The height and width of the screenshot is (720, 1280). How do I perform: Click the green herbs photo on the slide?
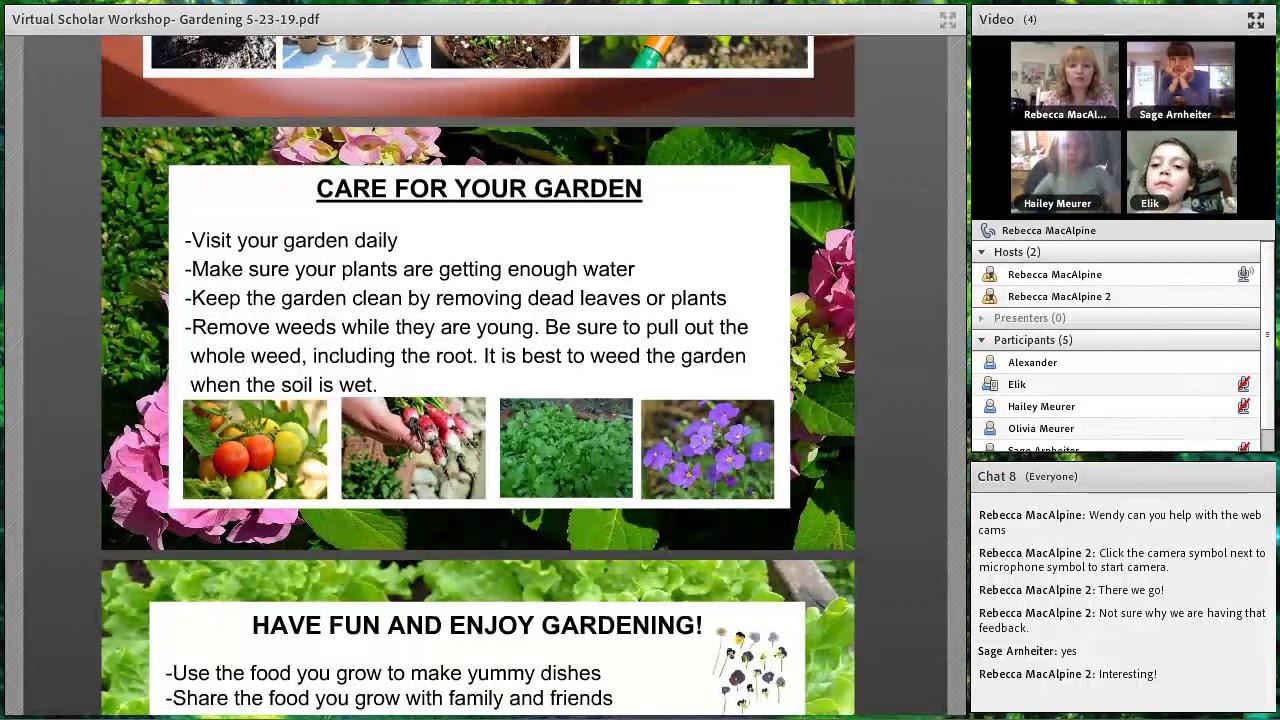click(566, 449)
